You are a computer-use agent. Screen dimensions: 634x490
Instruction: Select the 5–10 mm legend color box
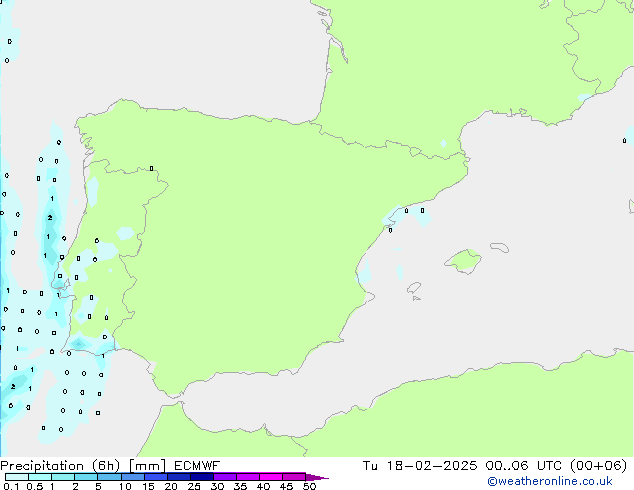109,477
